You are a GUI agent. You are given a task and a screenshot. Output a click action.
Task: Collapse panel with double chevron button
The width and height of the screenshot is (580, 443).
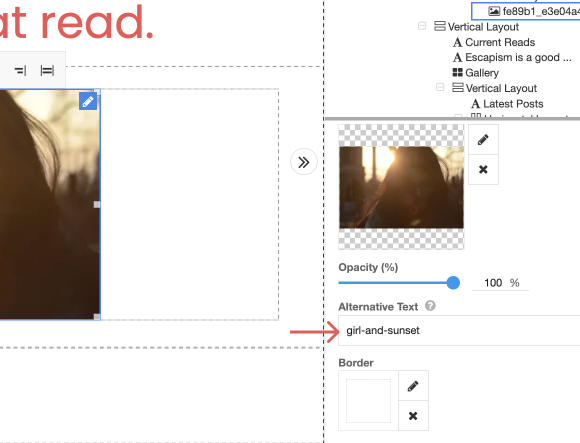(304, 162)
